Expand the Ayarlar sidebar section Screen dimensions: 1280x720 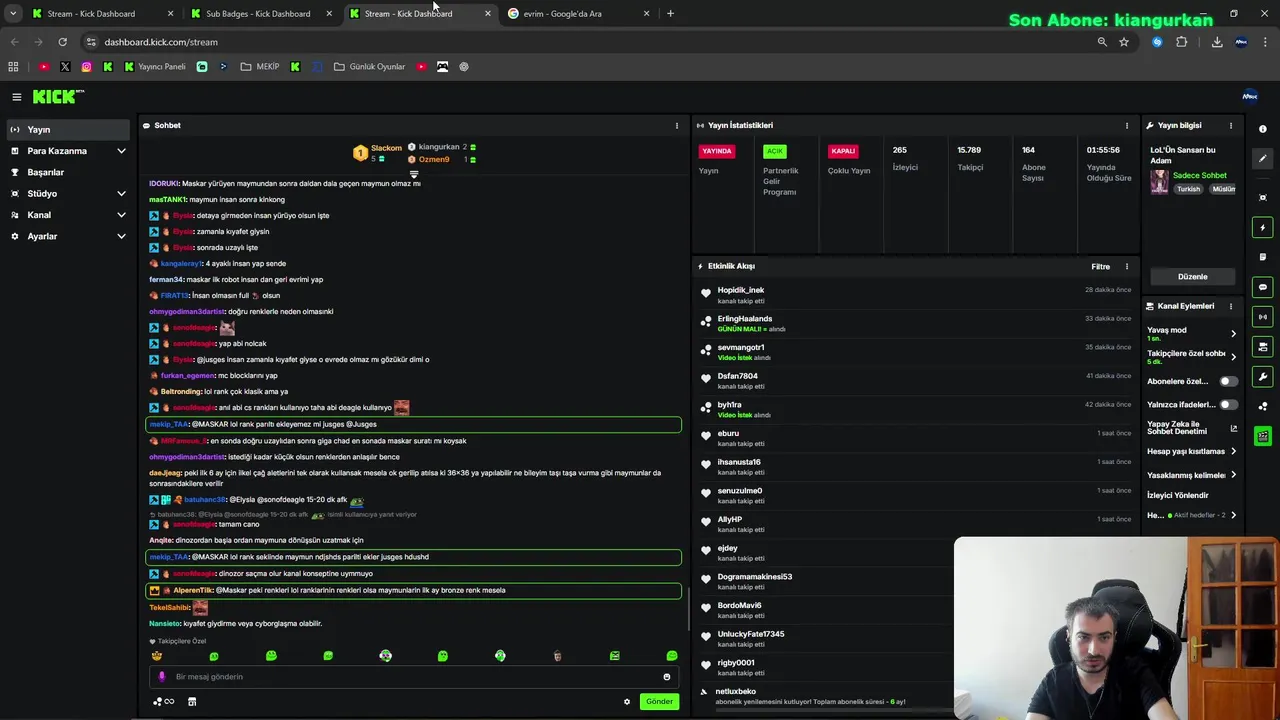[x=68, y=236]
